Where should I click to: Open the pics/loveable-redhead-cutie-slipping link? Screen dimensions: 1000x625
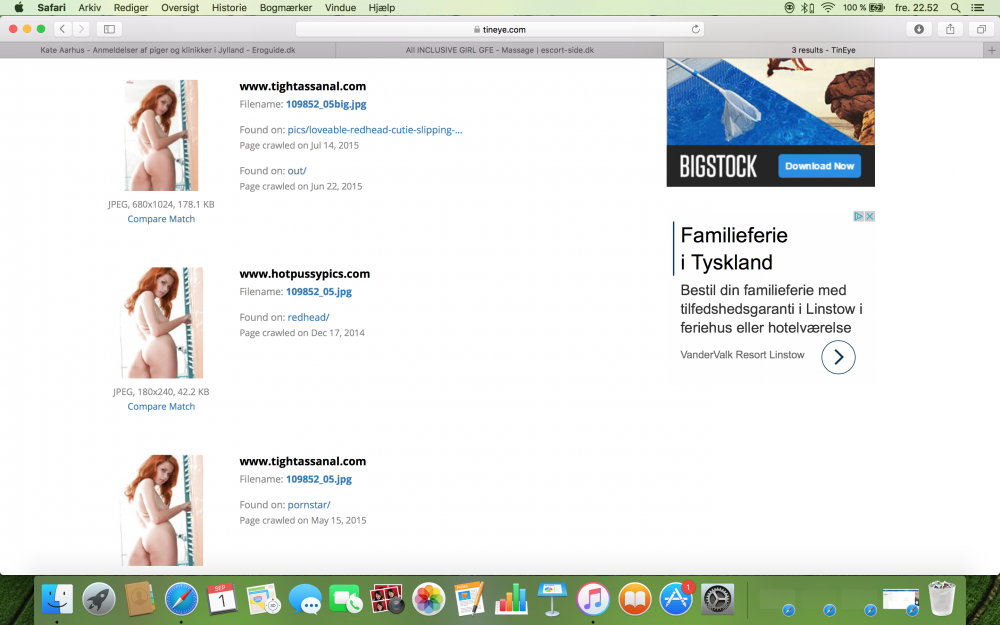[x=375, y=129]
